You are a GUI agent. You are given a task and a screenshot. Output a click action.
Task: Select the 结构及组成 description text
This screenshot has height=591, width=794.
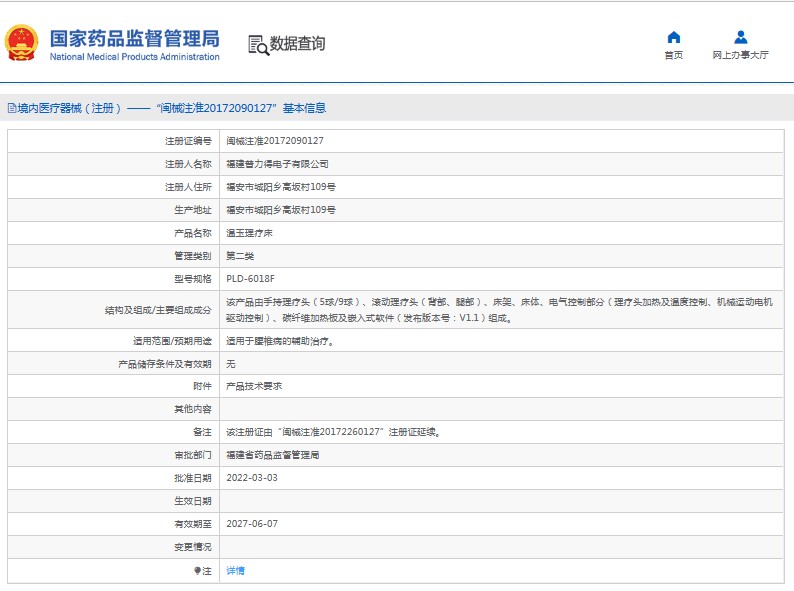pyautogui.click(x=499, y=310)
